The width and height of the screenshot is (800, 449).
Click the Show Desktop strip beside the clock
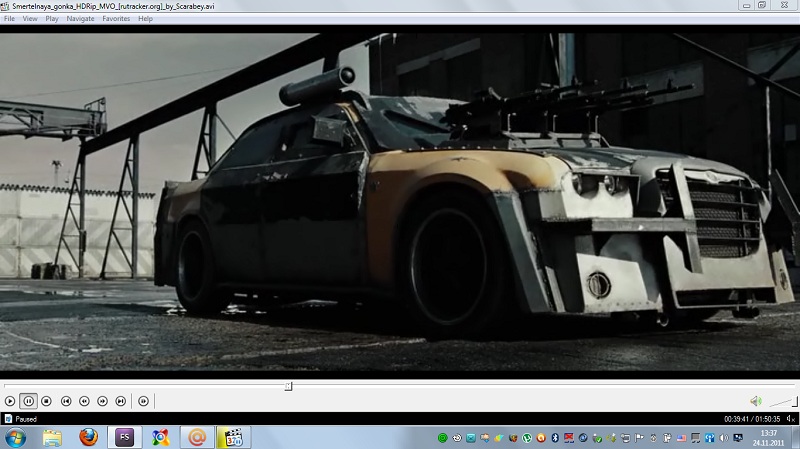[796, 438]
